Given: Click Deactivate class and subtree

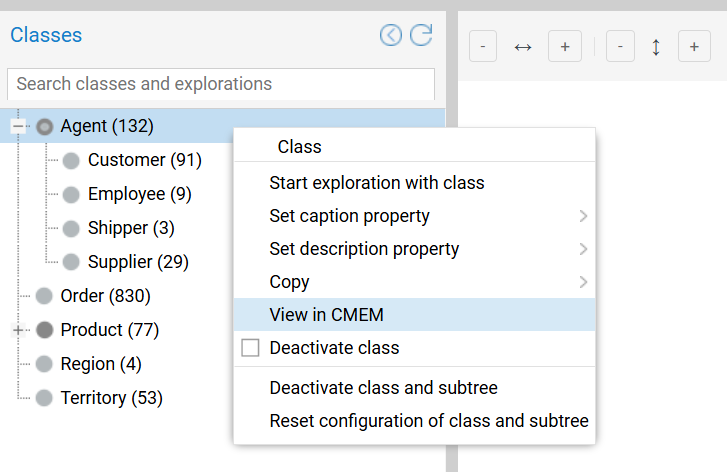Looking at the screenshot, I should pos(383,388).
